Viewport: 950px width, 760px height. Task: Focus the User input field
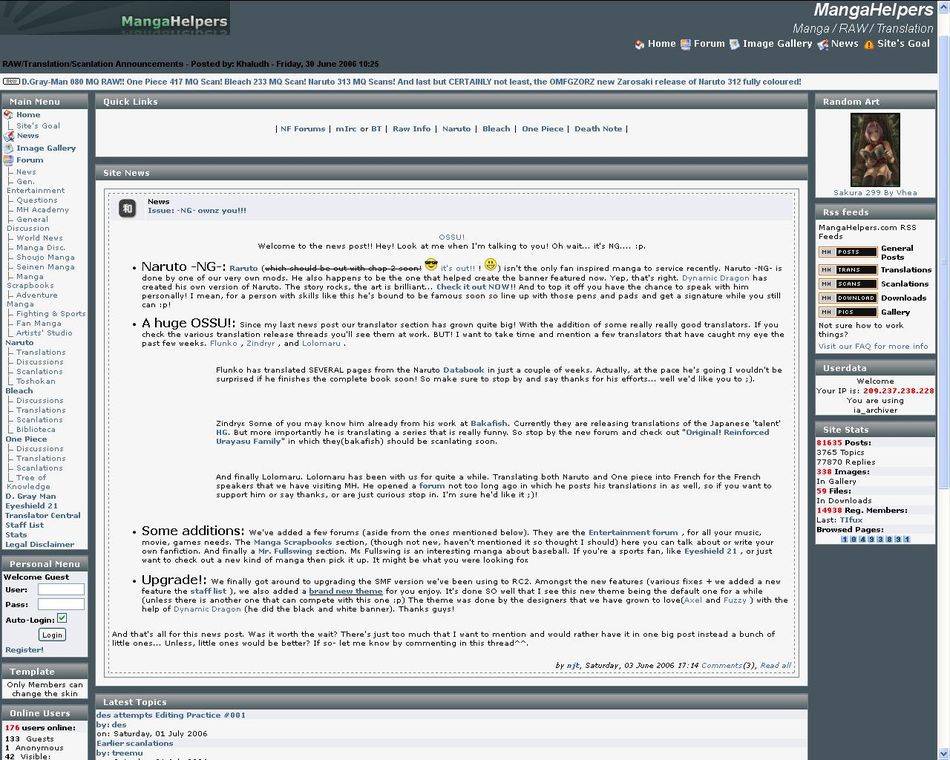pyautogui.click(x=61, y=590)
